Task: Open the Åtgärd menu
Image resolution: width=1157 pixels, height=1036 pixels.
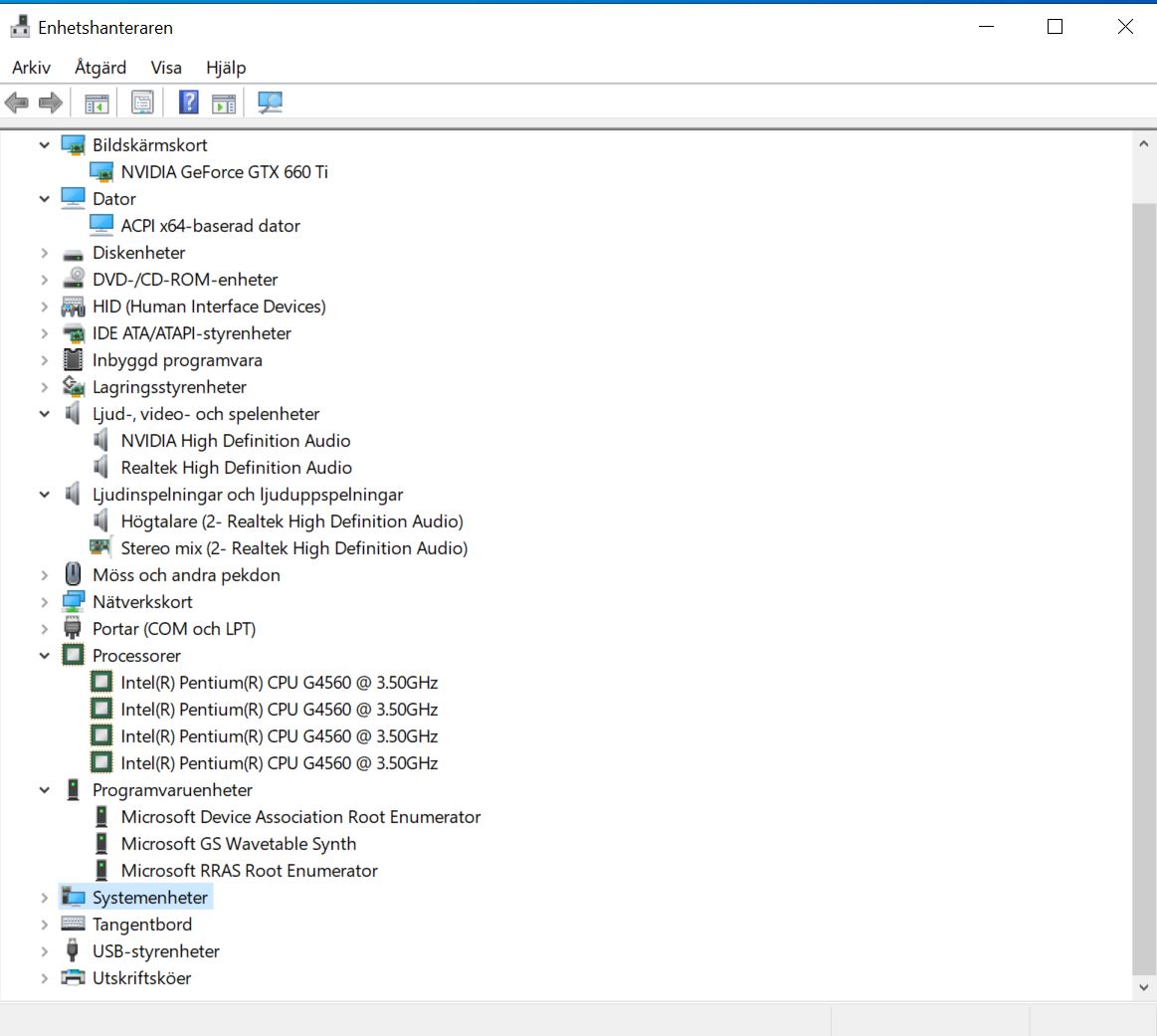Action: point(100,68)
